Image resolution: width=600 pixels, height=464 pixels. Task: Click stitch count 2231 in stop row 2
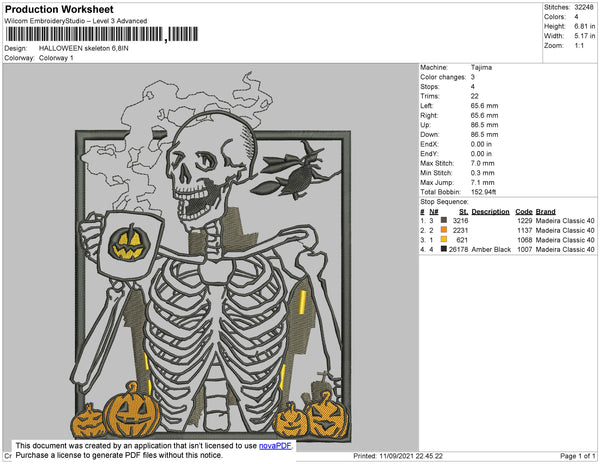(460, 230)
